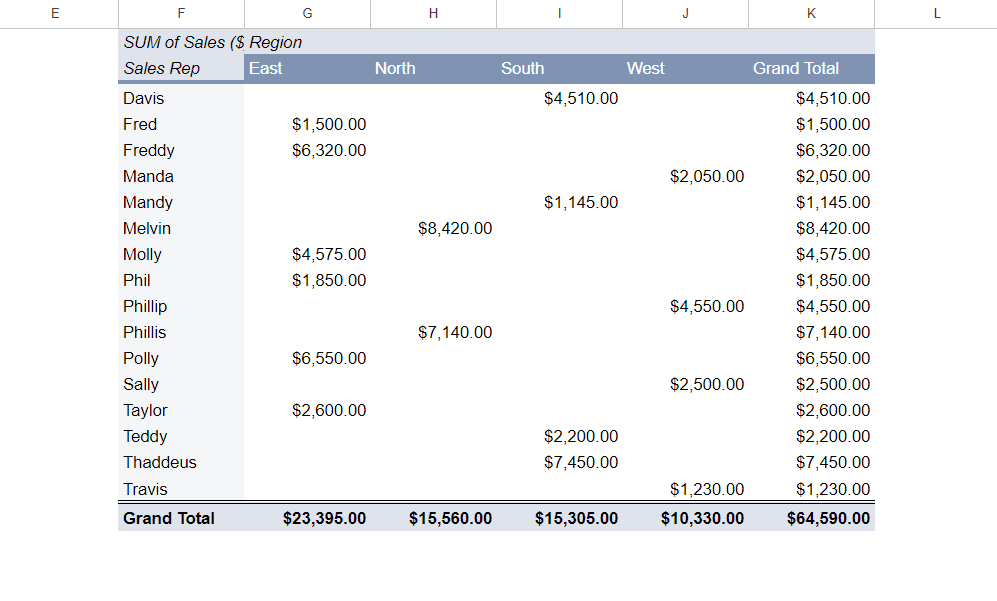The width and height of the screenshot is (997, 601).
Task: Select column G header
Action: (x=307, y=13)
